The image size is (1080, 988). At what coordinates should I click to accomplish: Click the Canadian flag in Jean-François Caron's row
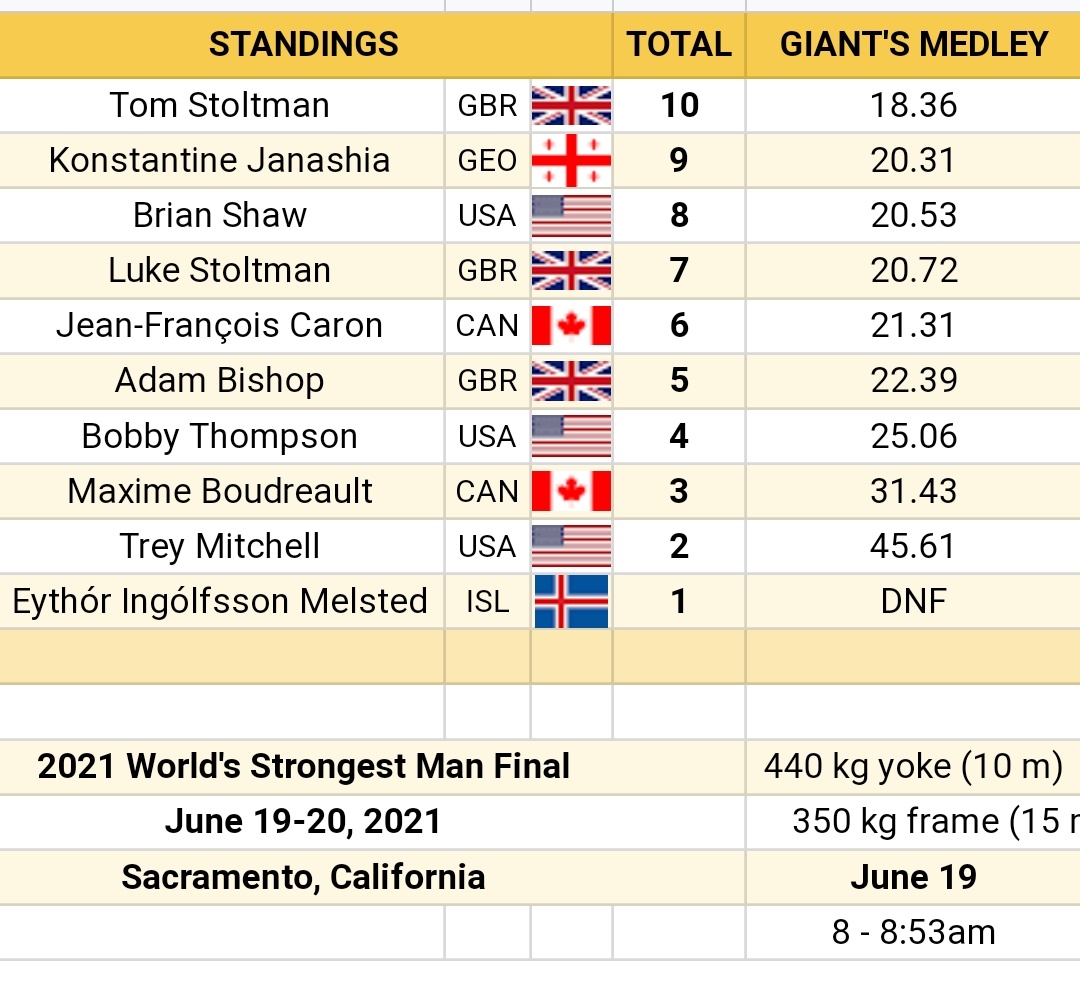[571, 325]
